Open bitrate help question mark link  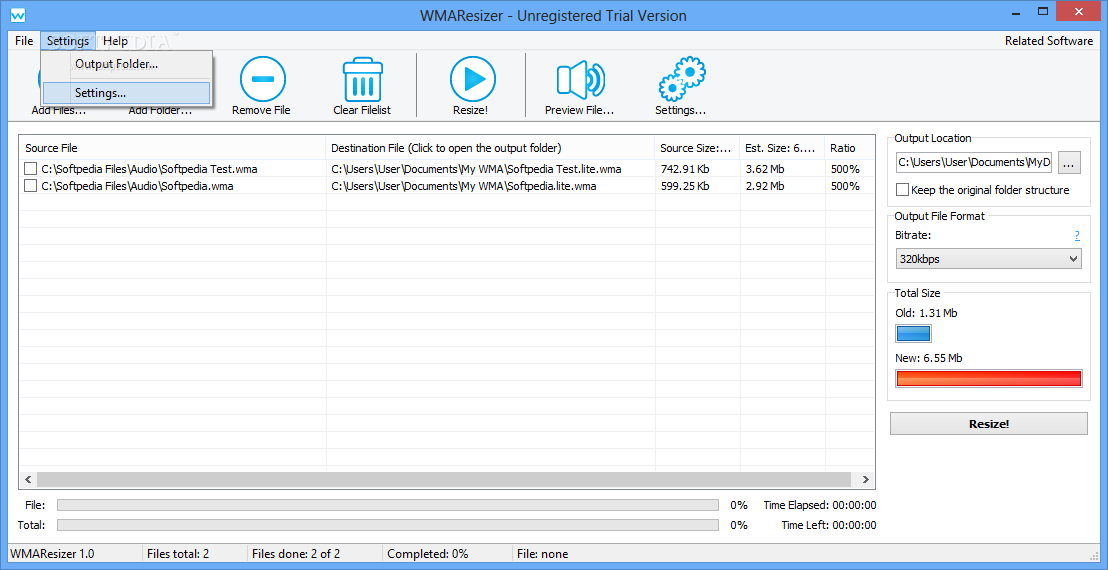tap(1077, 236)
